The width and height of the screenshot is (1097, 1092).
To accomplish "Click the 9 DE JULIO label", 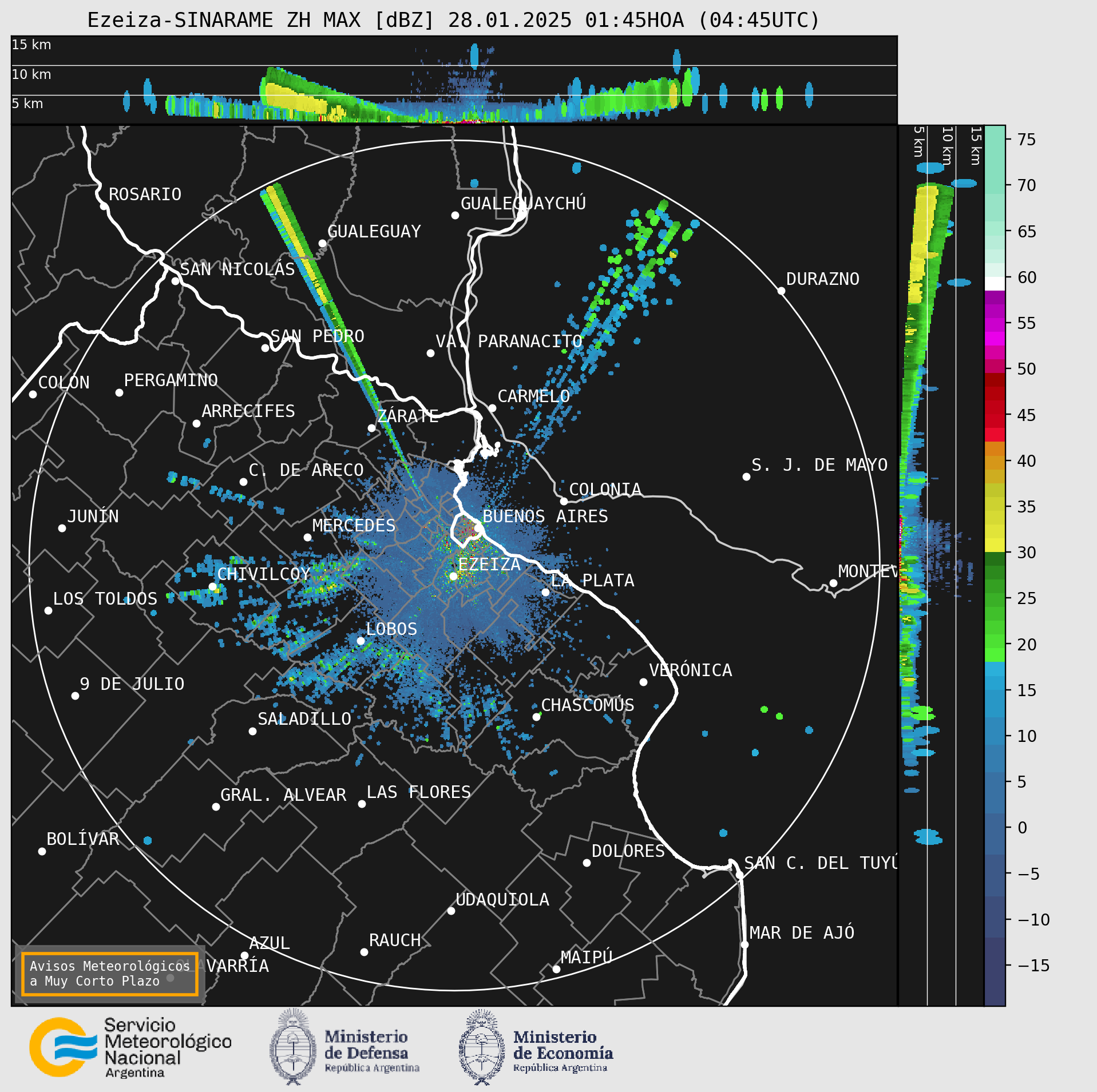I will pos(132,684).
